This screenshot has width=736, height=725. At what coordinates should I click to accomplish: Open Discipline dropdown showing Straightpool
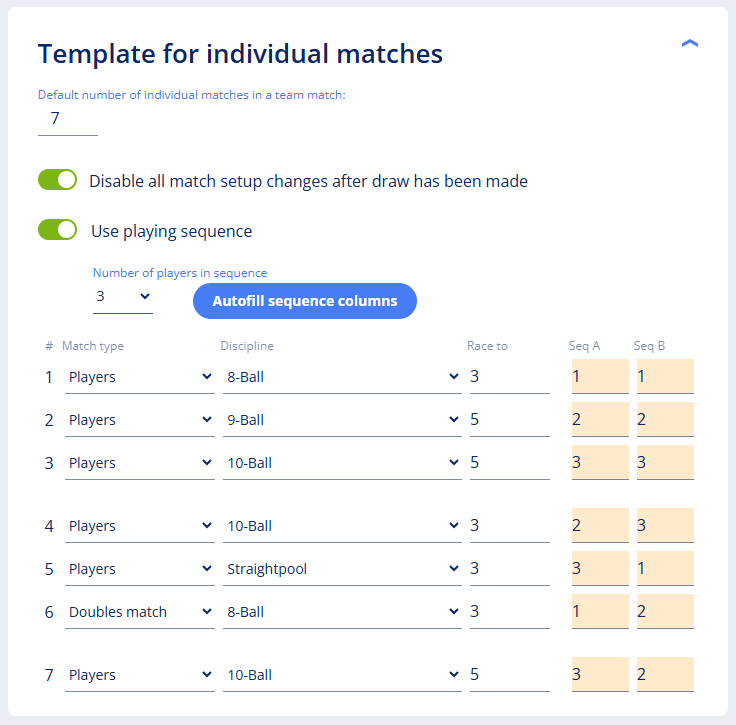[342, 569]
